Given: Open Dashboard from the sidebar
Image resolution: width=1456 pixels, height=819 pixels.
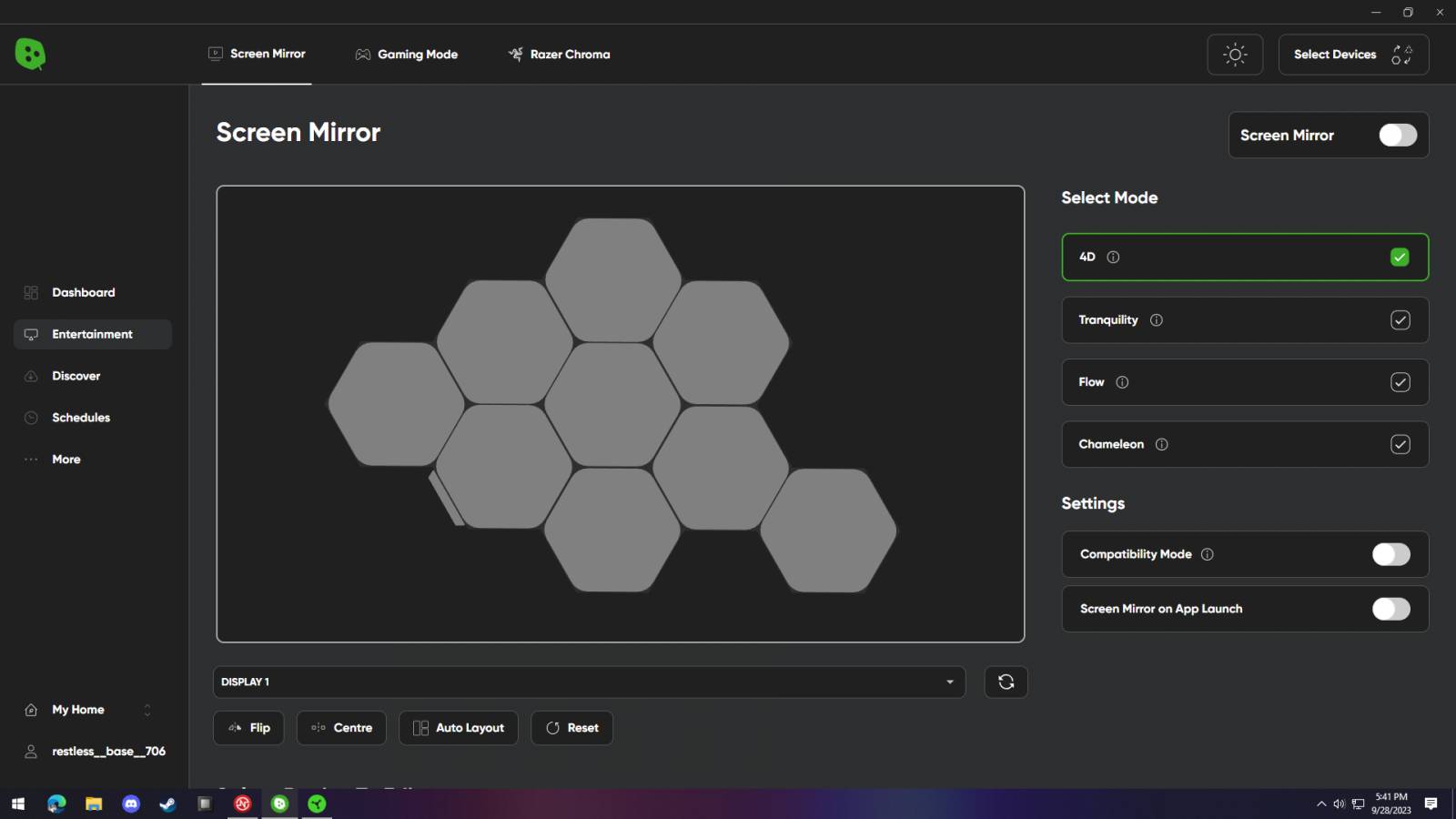Looking at the screenshot, I should tap(83, 292).
